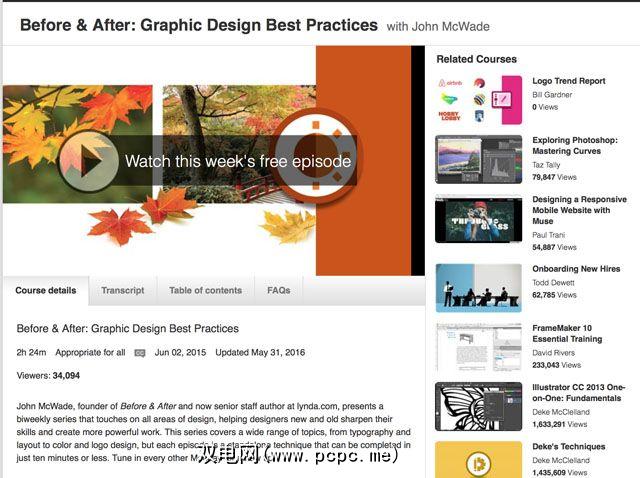Viewport: 640px width, 478px height.
Task: Click author name Bill Gardner
Action: tap(552, 95)
